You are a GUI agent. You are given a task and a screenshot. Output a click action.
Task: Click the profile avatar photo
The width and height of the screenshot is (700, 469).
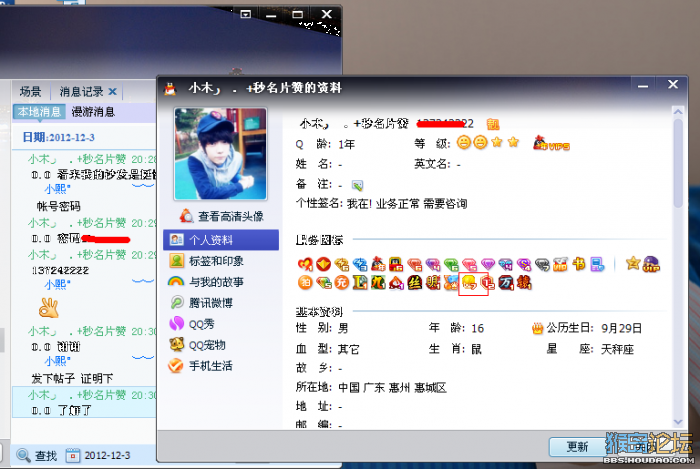(221, 154)
